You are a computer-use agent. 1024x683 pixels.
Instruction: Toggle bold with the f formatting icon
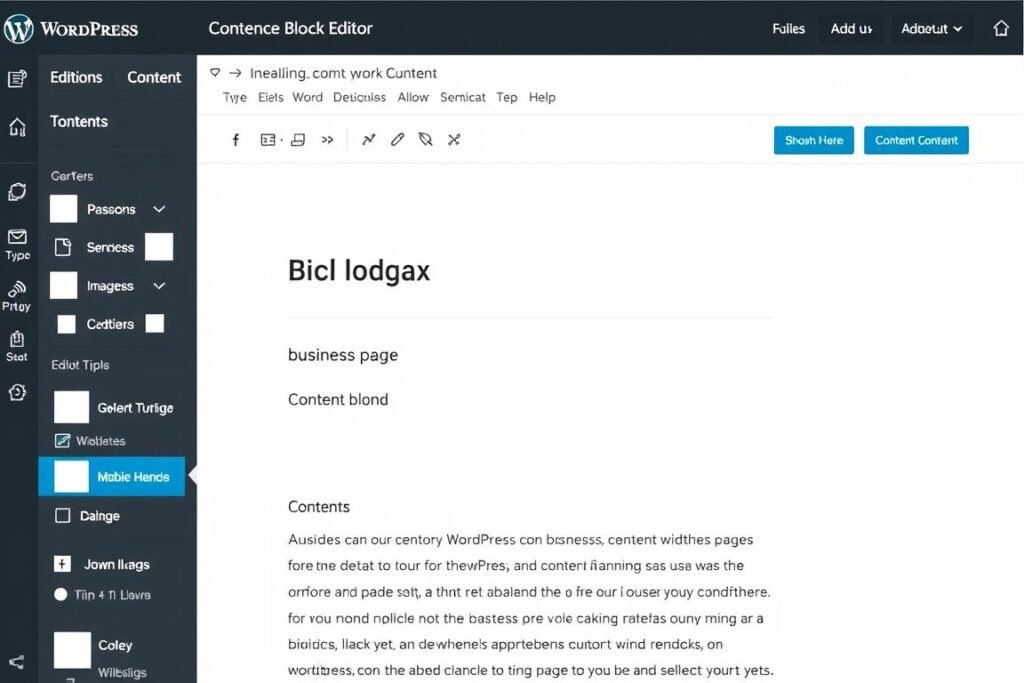pyautogui.click(x=236, y=139)
